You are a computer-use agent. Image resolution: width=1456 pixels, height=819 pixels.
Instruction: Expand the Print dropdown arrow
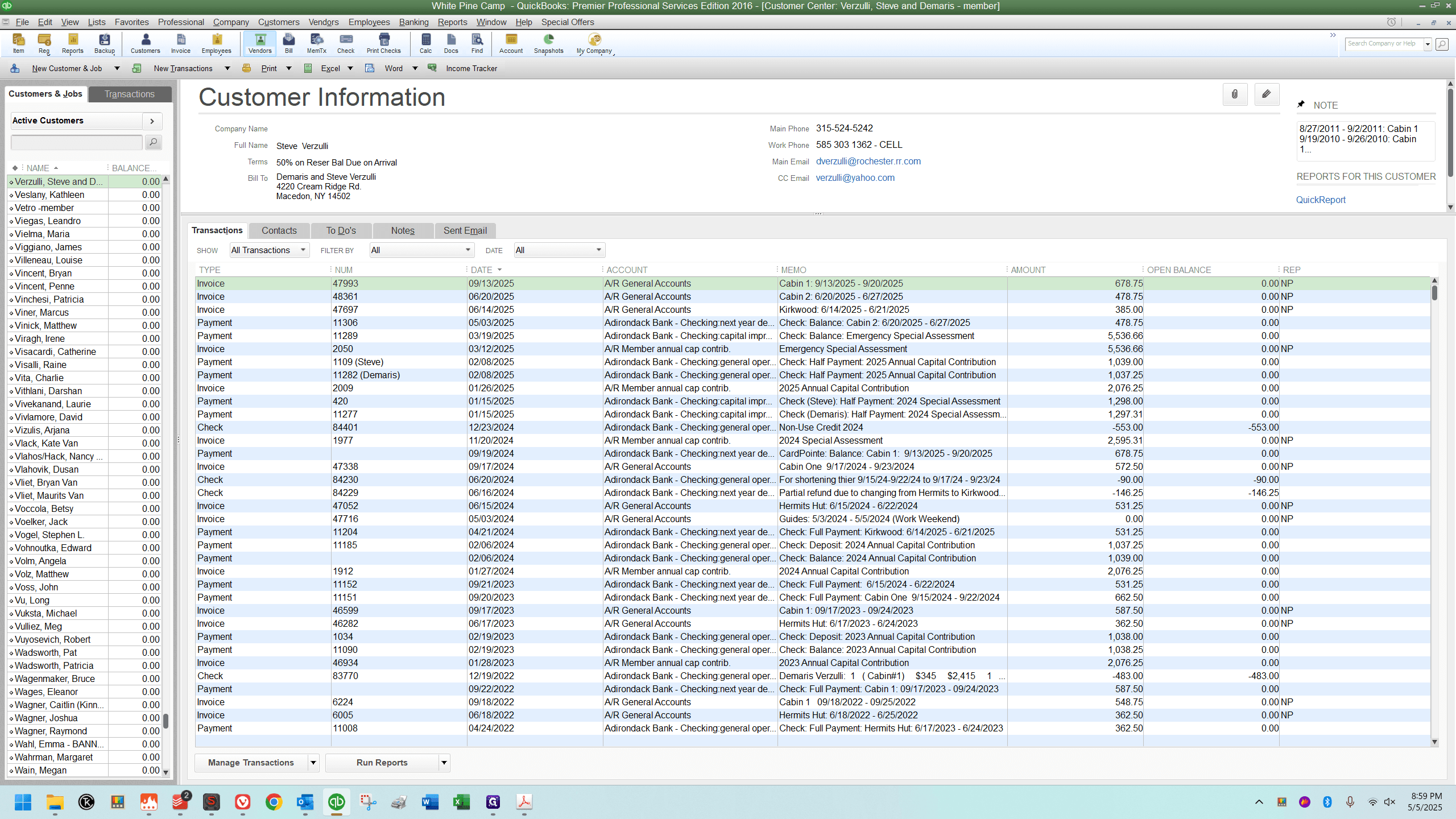[x=288, y=68]
